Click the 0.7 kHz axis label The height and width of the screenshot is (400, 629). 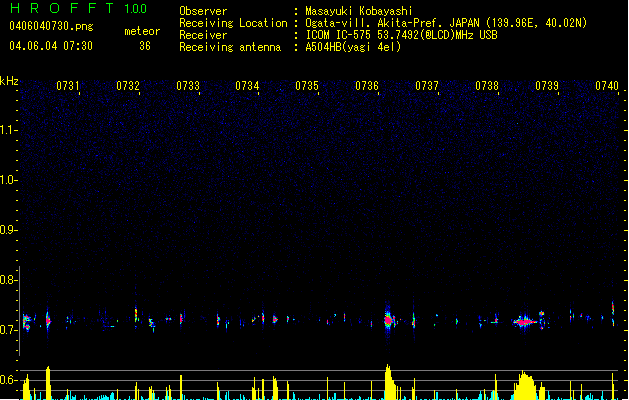pyautogui.click(x=8, y=330)
